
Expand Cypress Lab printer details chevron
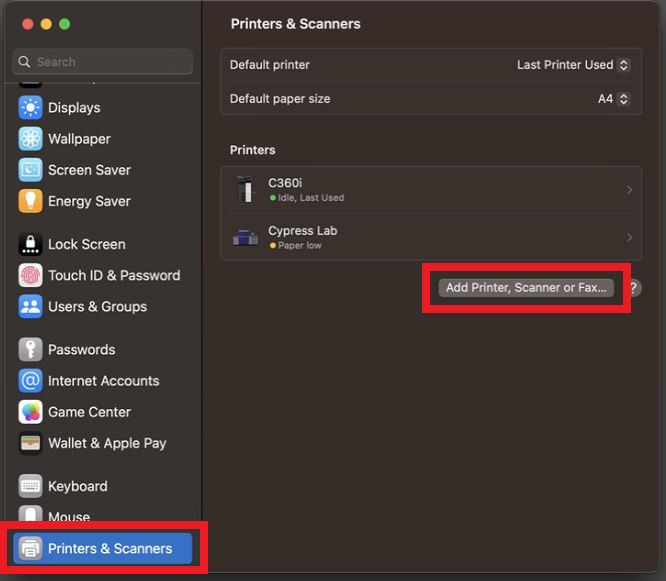(x=629, y=237)
